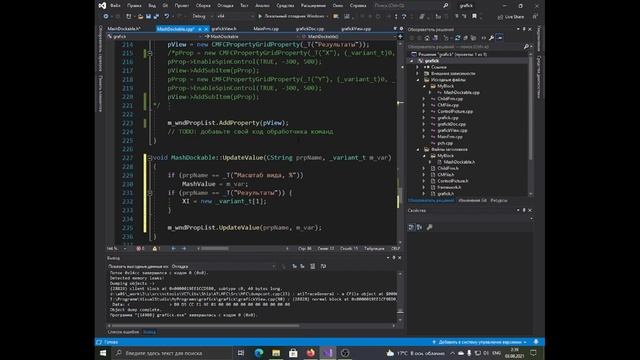The height and width of the screenshot is (360, 640).
Task: Open the Сборка menu
Action: coord(203,6)
